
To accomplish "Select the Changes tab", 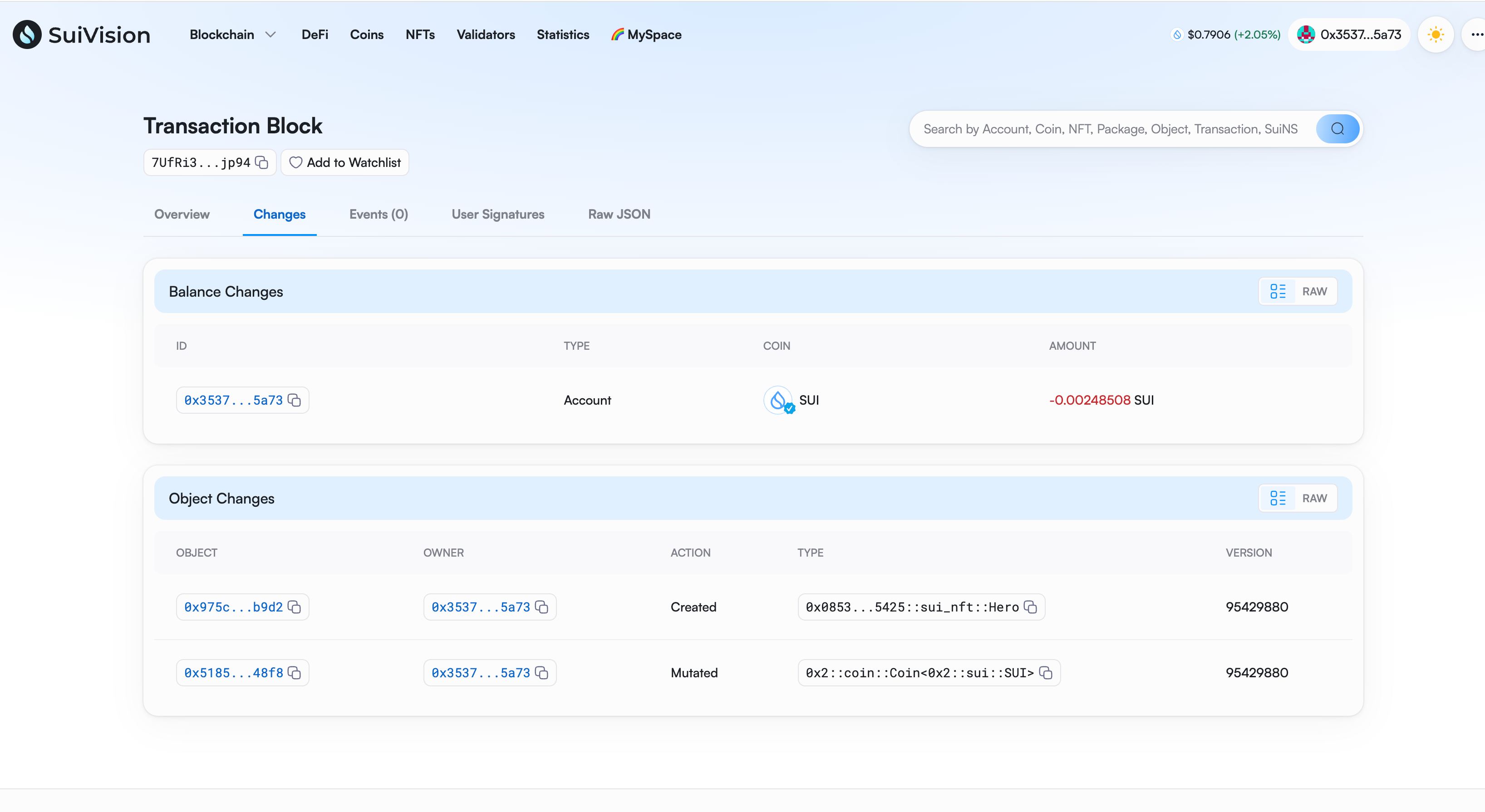I will (280, 215).
